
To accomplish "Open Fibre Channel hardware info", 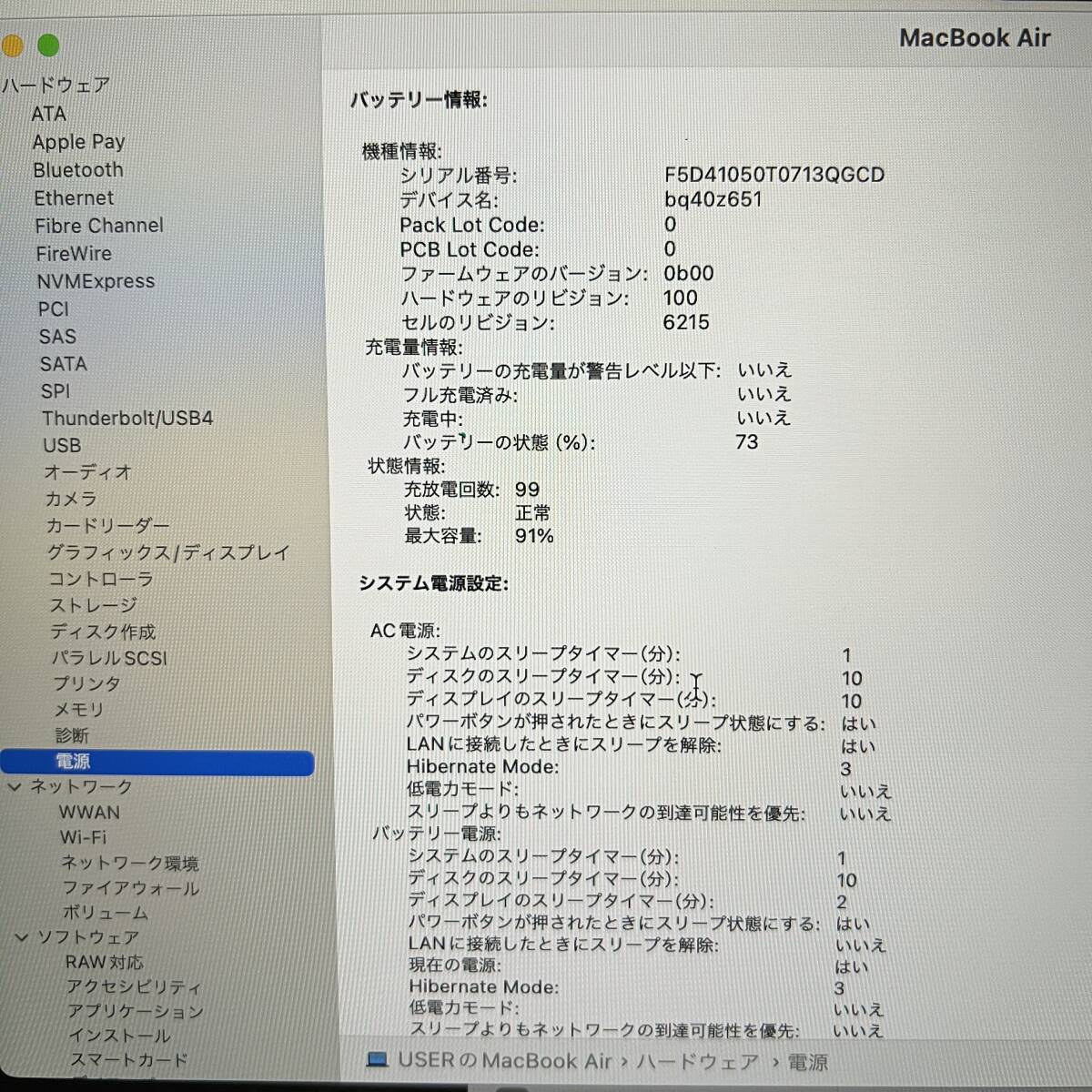I will pos(99,226).
